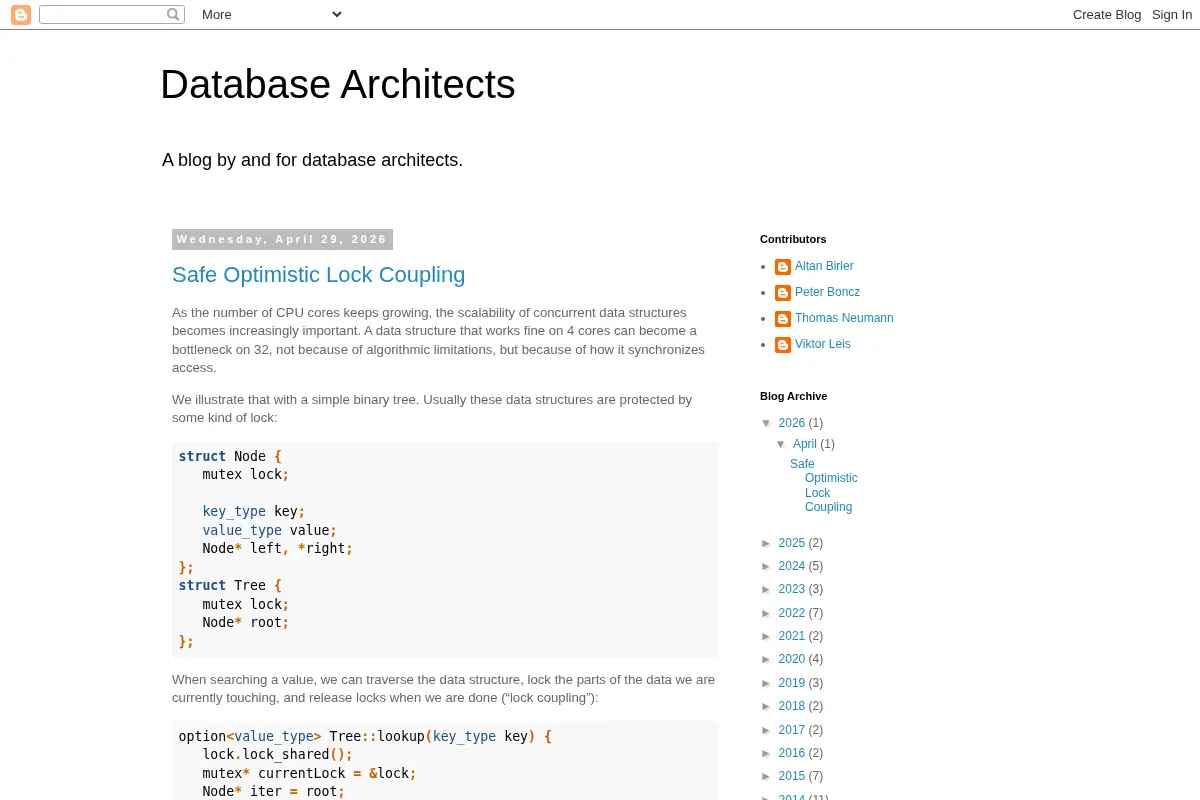Click the blog tagline text
Screen dimensions: 1200x800
pyautogui.click(x=313, y=160)
